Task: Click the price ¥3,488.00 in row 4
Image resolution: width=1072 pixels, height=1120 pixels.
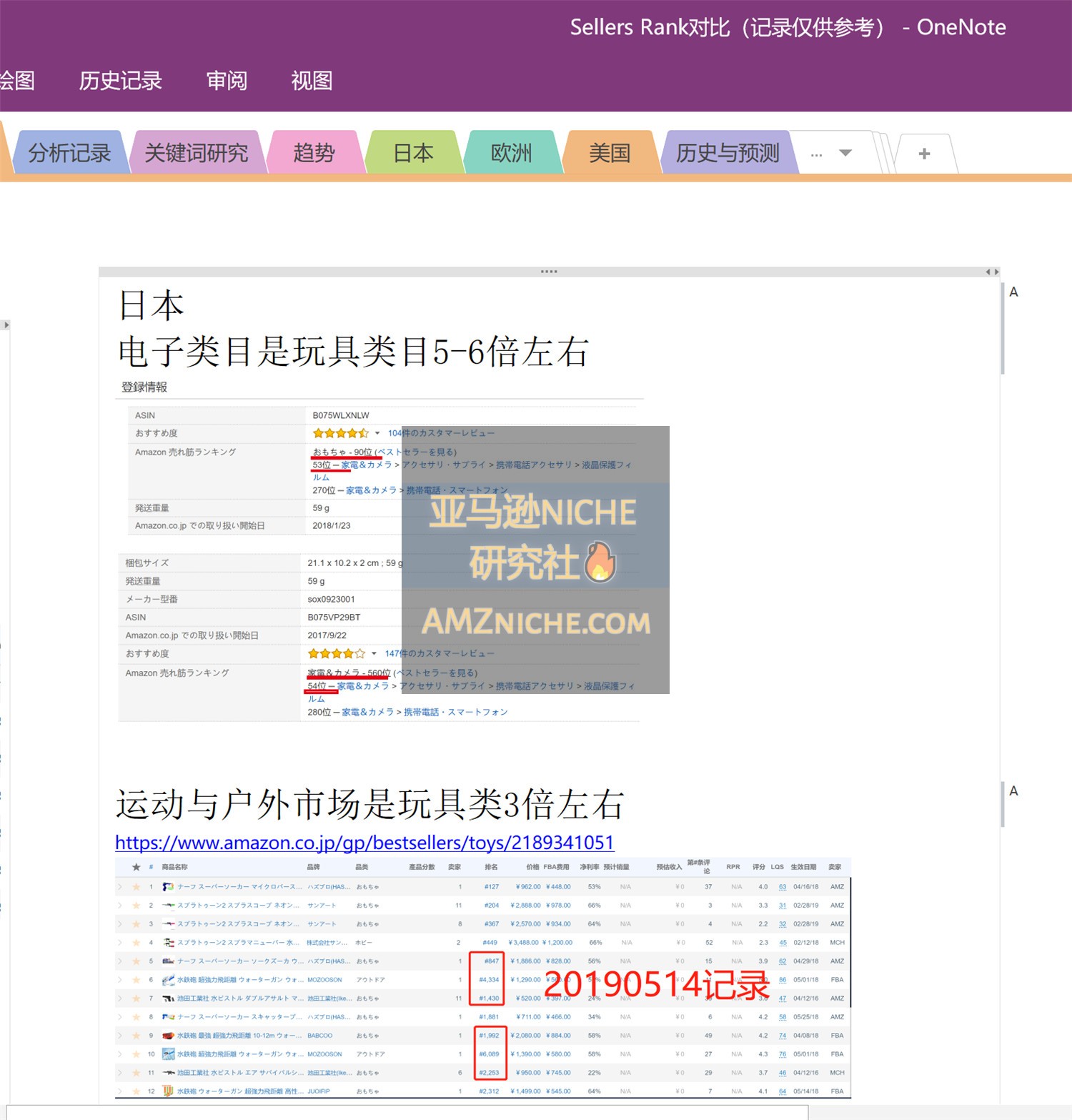Action: tap(523, 943)
